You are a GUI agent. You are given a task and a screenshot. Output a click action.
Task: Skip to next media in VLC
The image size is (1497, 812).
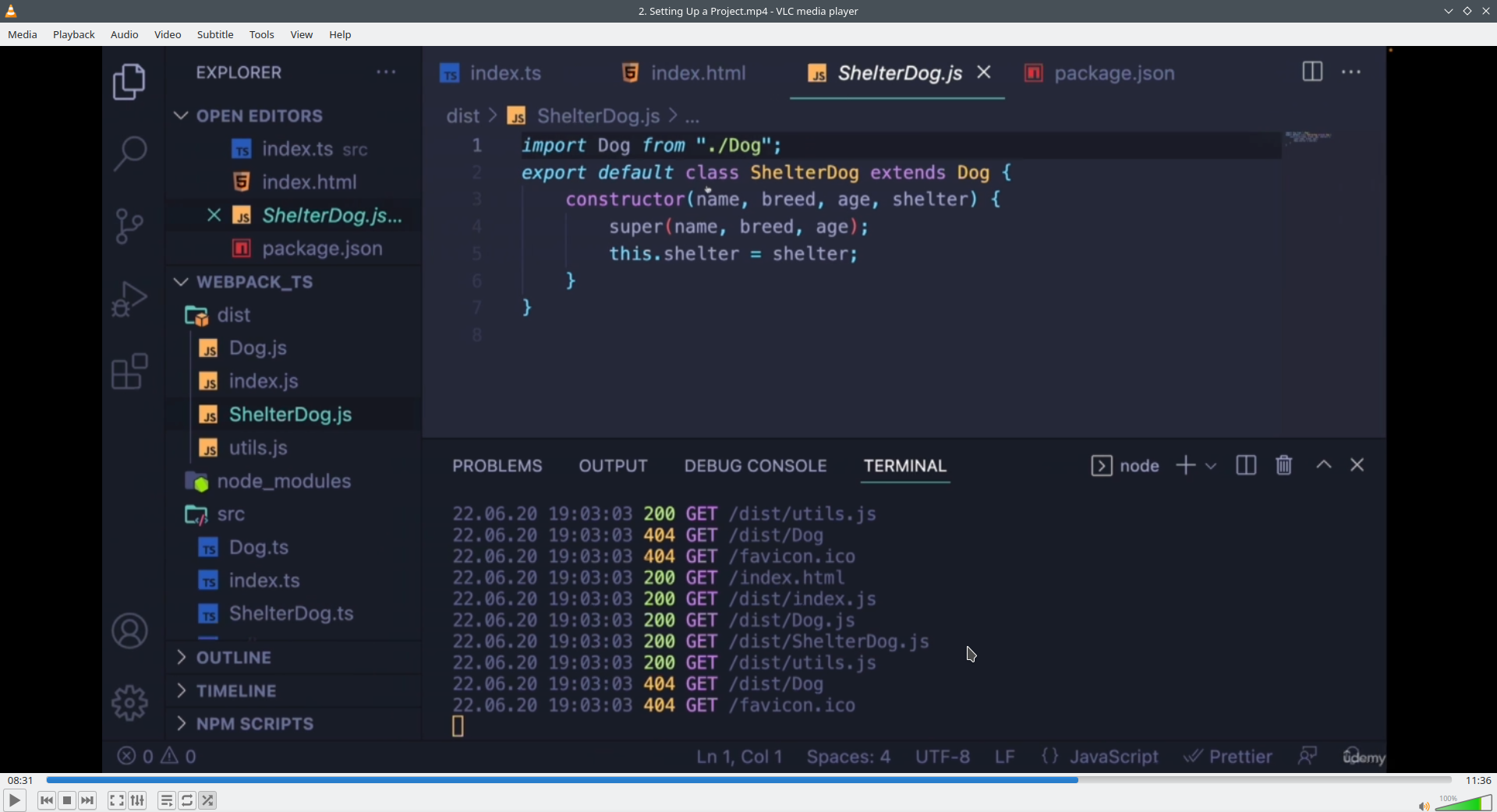coord(88,800)
